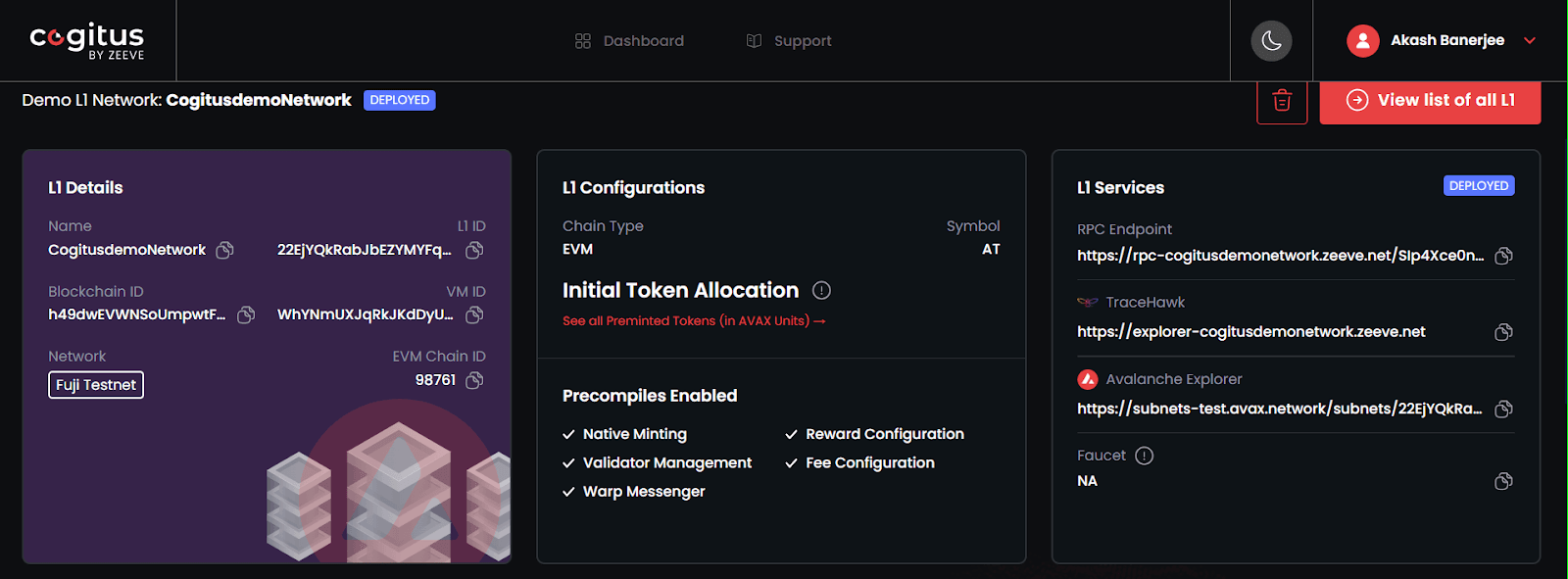Copy the RPC Endpoint URL
The width and height of the screenshot is (1568, 579).
(1503, 256)
